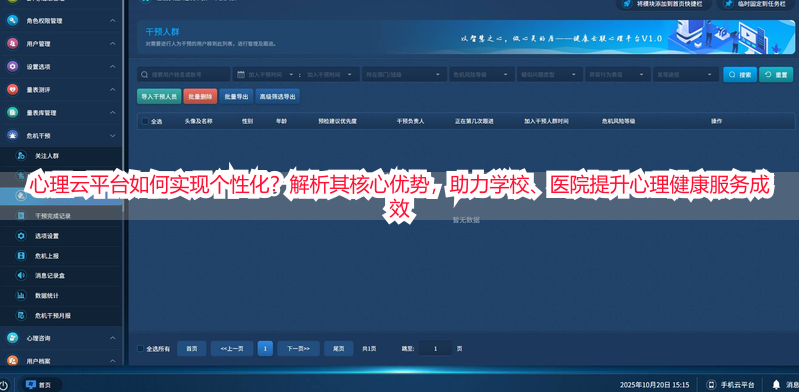The image size is (799, 392).
Task: Click the red 批量删除 button
Action: coord(200,96)
